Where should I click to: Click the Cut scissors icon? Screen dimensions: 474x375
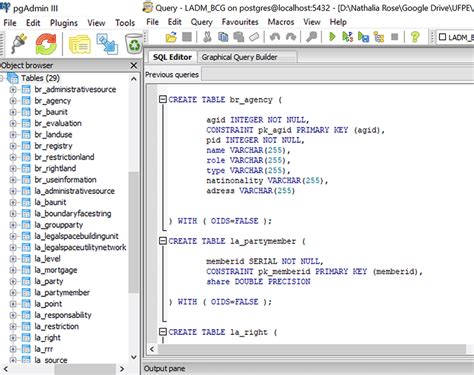(207, 37)
